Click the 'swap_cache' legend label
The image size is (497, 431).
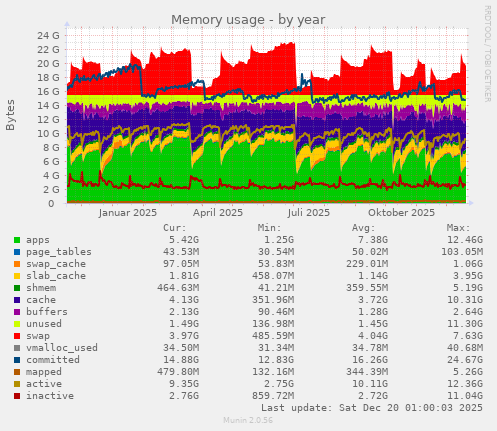point(56,264)
